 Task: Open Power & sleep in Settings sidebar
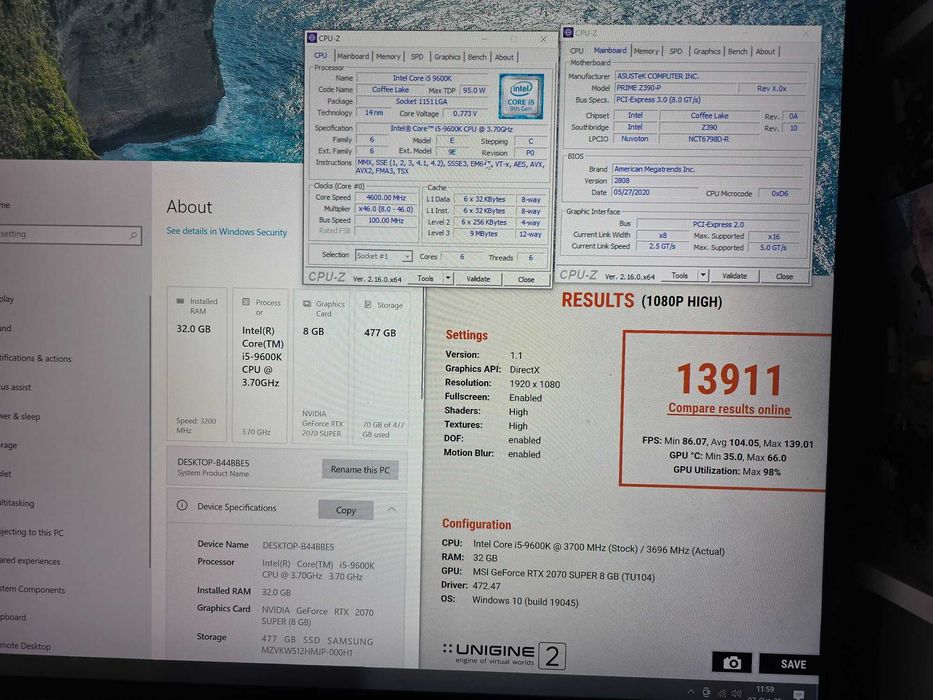(20, 416)
